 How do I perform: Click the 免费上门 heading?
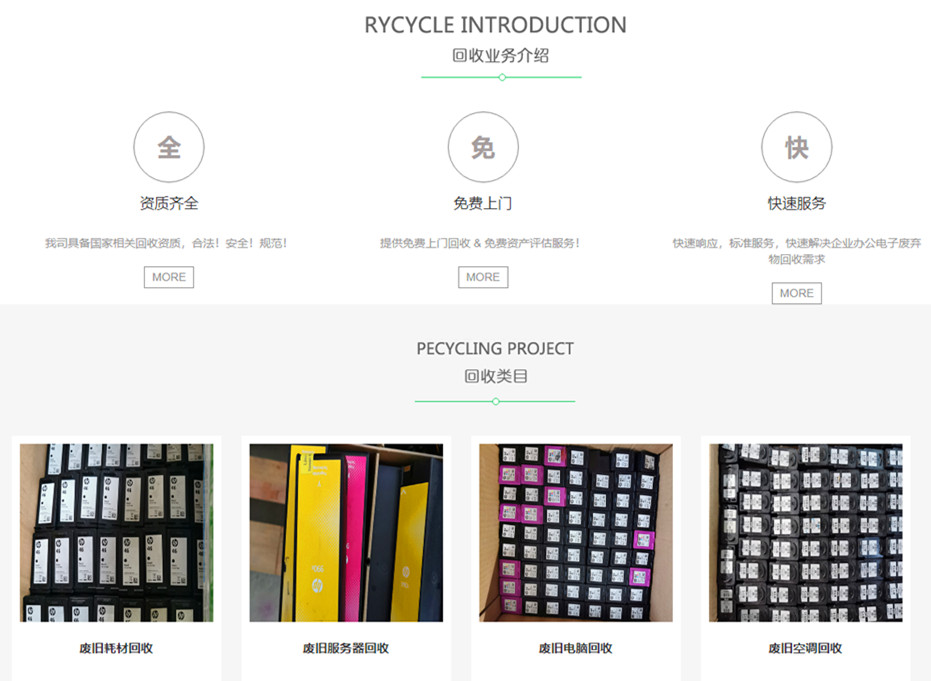pos(483,203)
